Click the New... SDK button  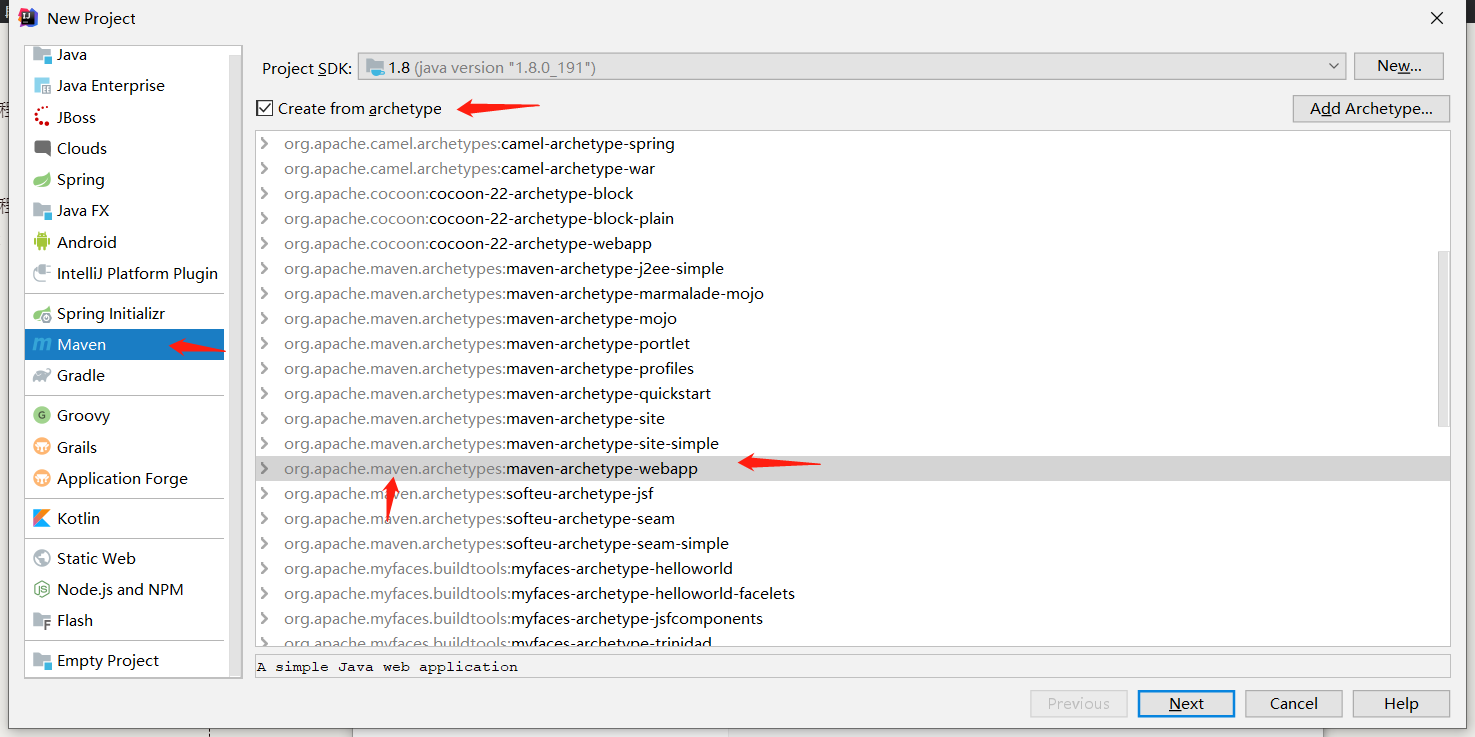pos(1399,66)
